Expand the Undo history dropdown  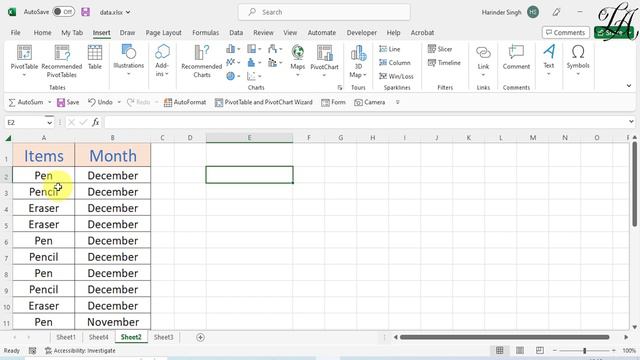click(x=119, y=102)
